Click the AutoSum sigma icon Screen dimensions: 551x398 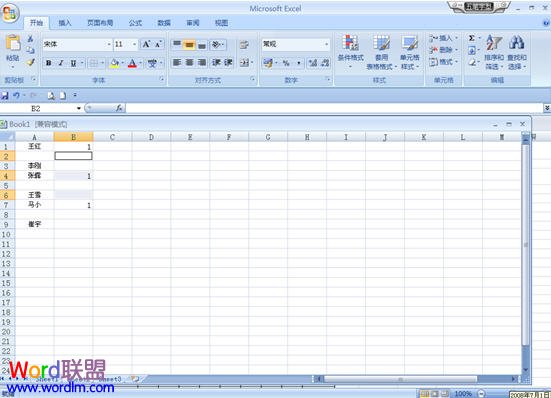tap(472, 38)
